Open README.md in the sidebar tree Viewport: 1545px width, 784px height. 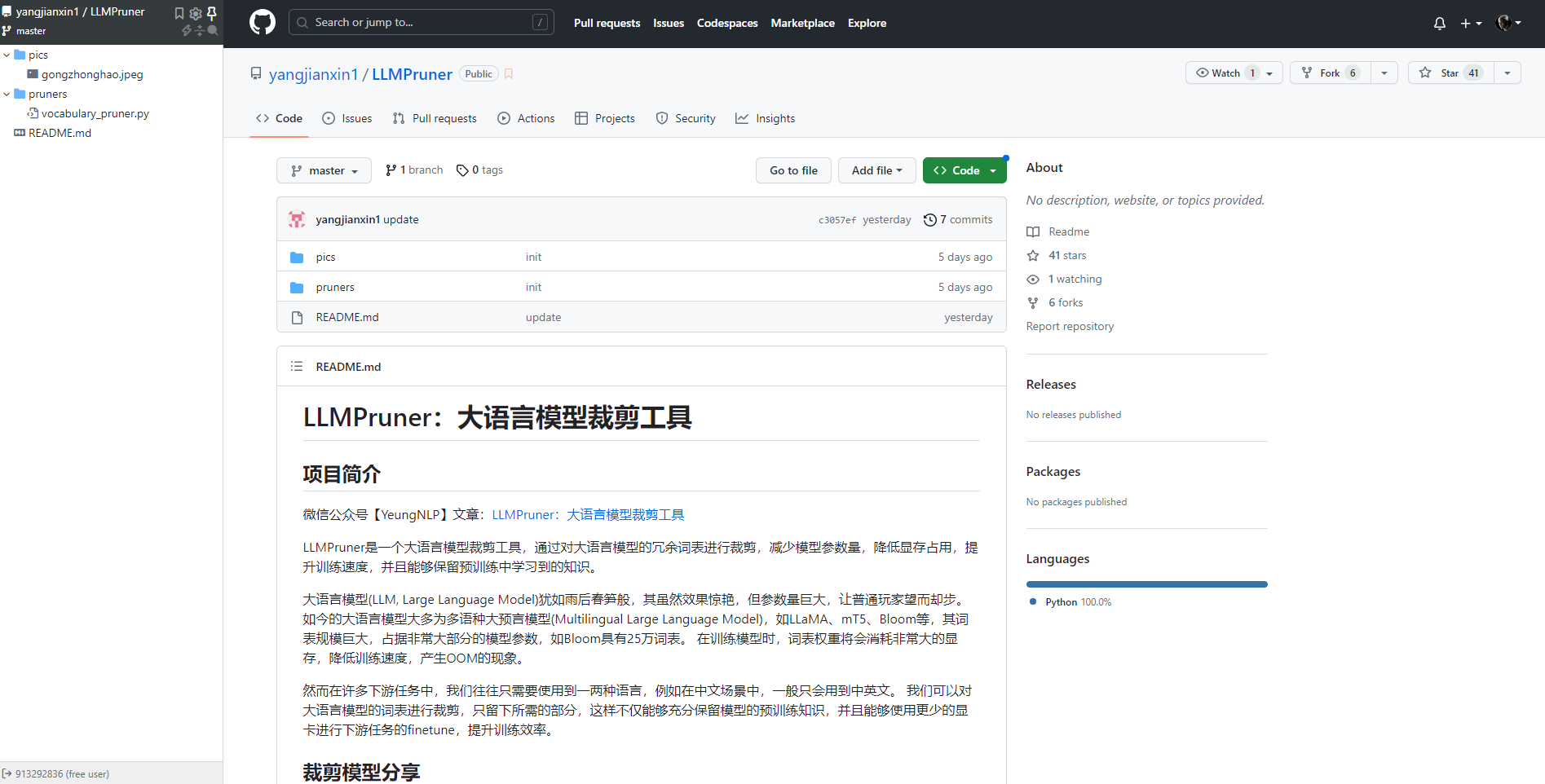[x=60, y=133]
